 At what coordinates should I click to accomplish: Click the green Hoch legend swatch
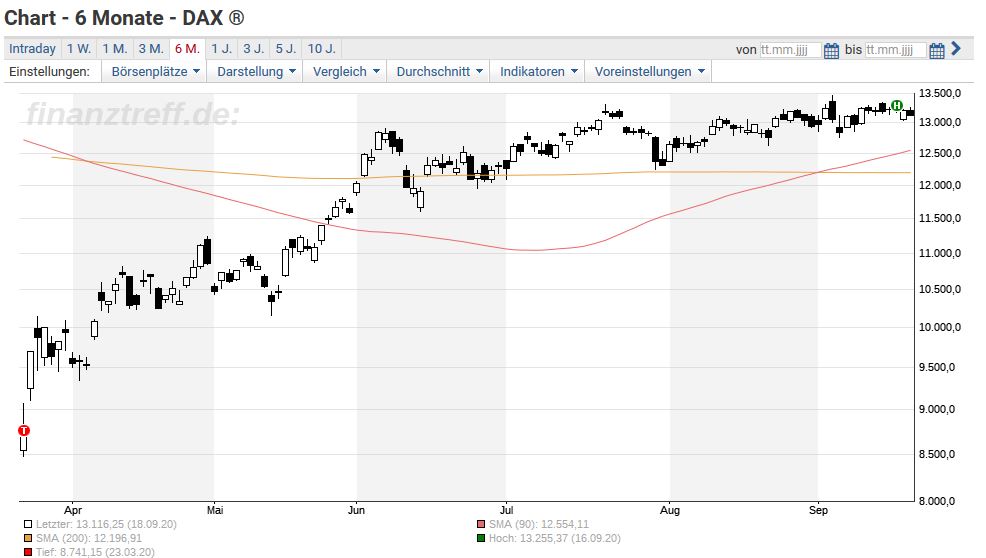point(481,538)
